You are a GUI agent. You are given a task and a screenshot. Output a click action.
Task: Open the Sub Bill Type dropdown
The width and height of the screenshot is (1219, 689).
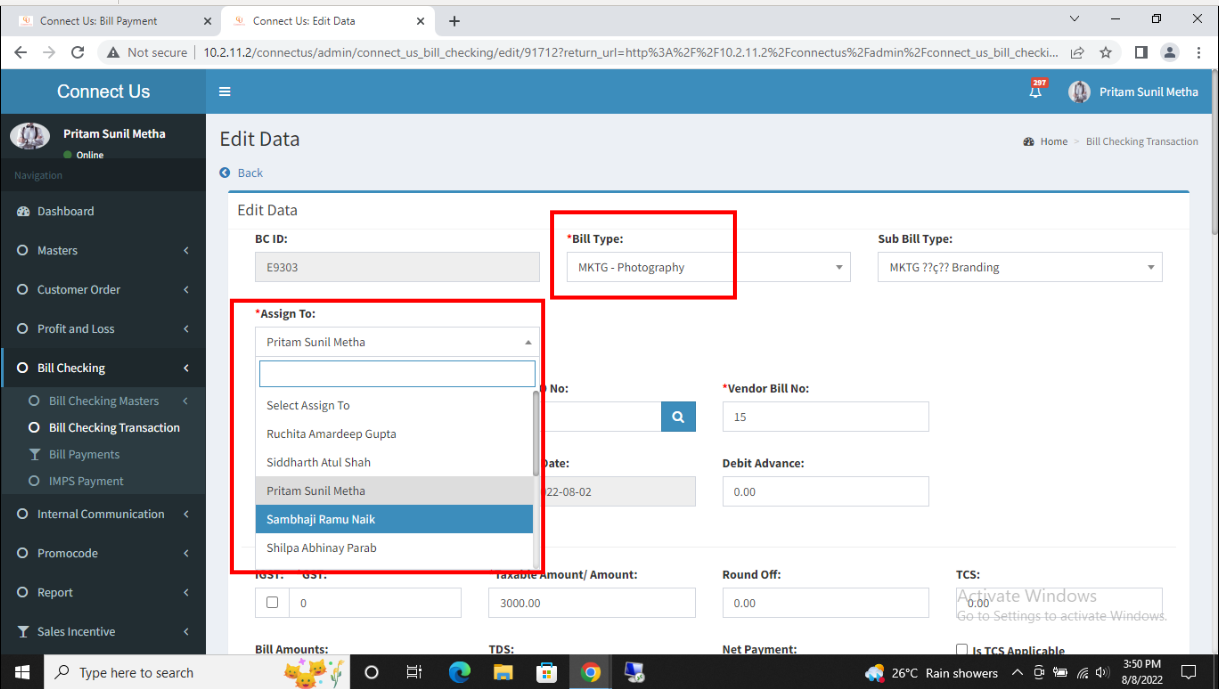tap(1020, 267)
